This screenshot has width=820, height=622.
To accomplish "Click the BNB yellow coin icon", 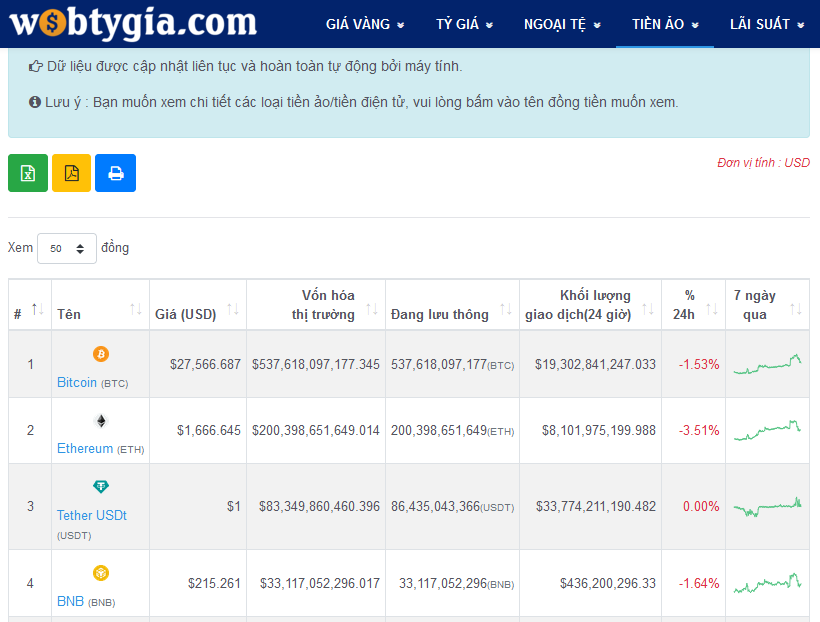I will tap(101, 573).
